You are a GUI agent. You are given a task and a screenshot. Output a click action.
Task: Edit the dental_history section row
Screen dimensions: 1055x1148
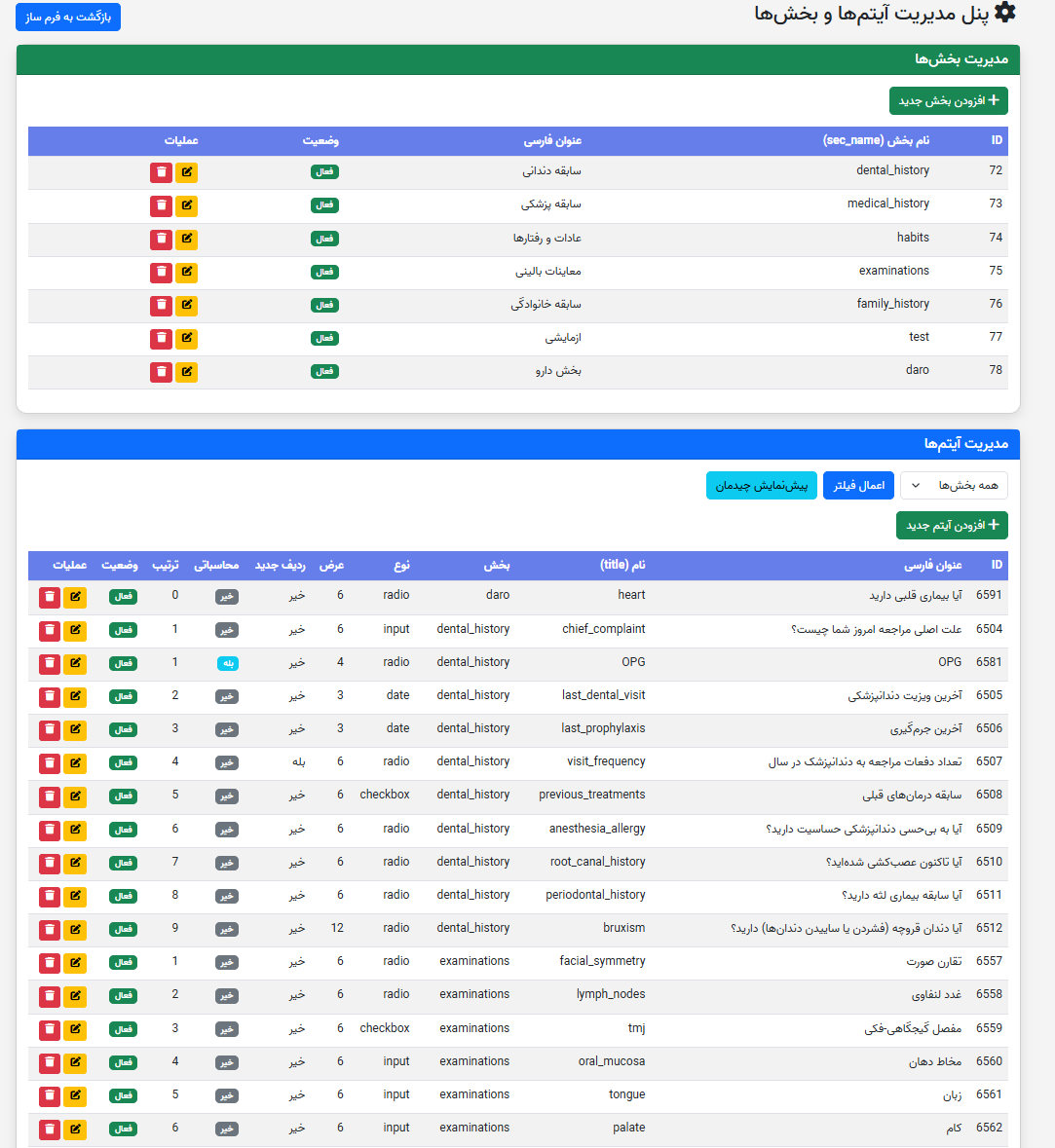(187, 172)
